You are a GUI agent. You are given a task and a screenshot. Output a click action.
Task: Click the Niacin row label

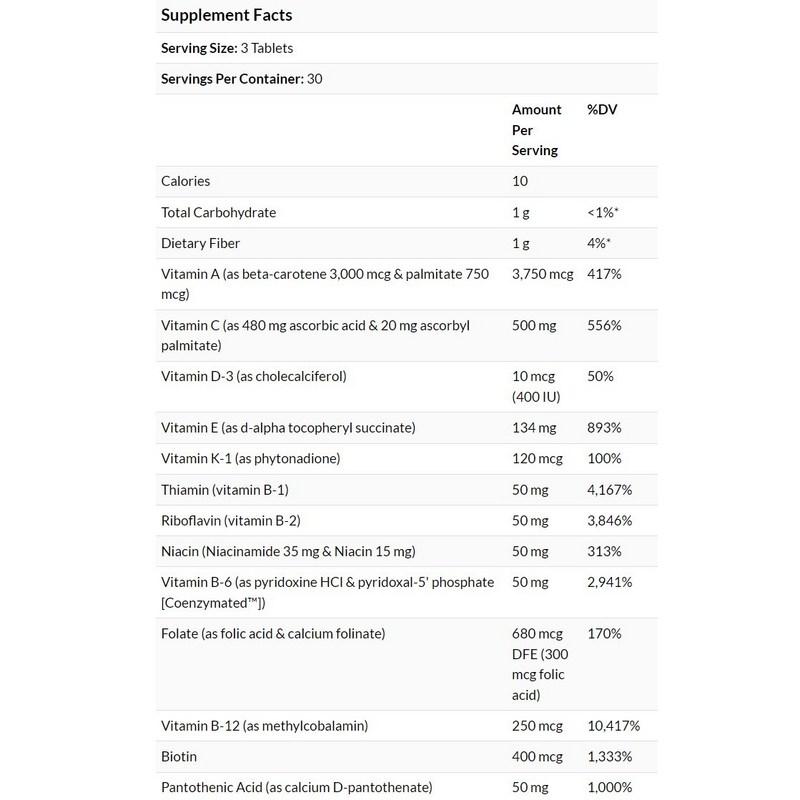pos(290,552)
